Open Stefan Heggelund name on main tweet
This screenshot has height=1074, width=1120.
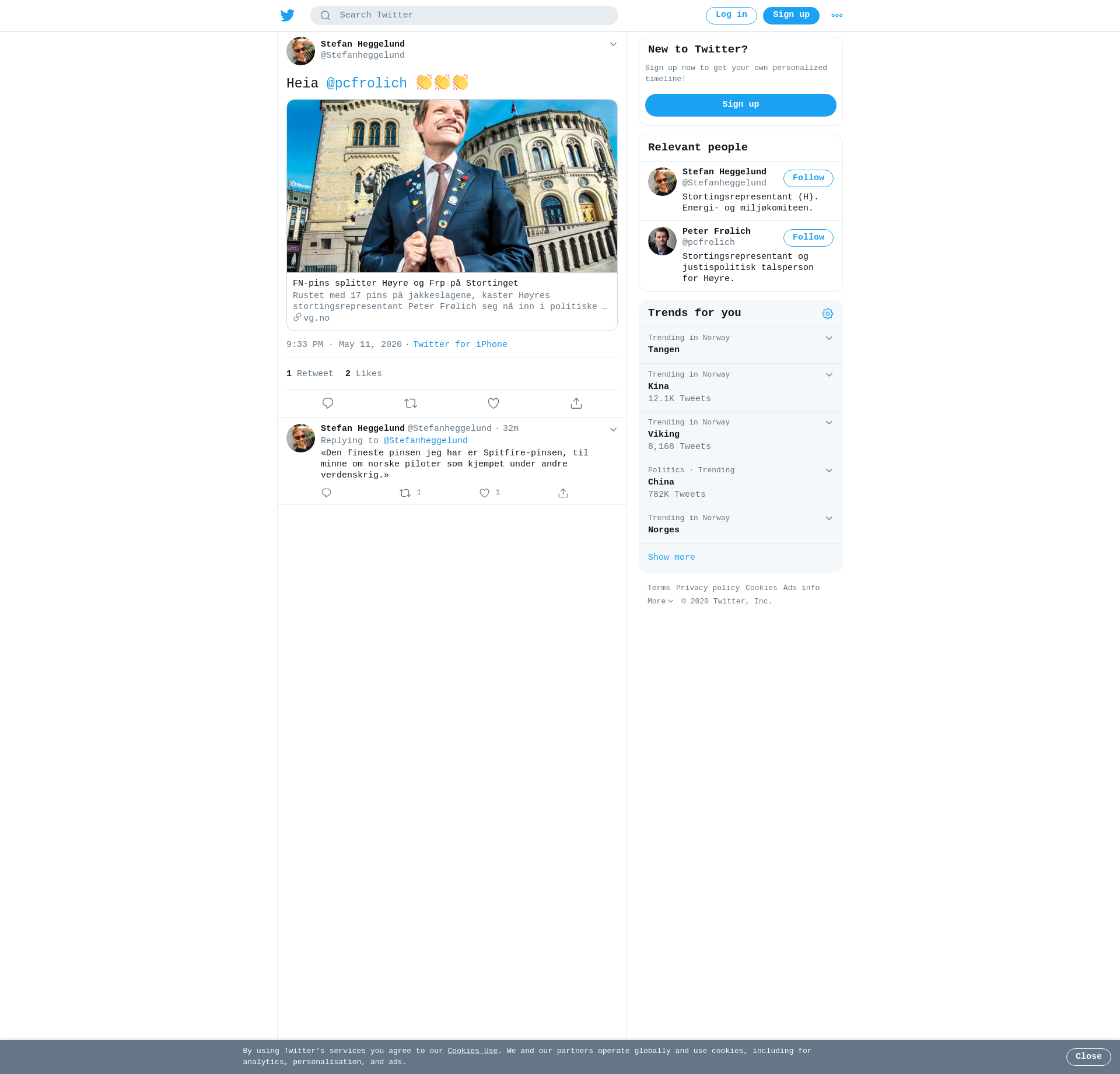click(x=362, y=44)
